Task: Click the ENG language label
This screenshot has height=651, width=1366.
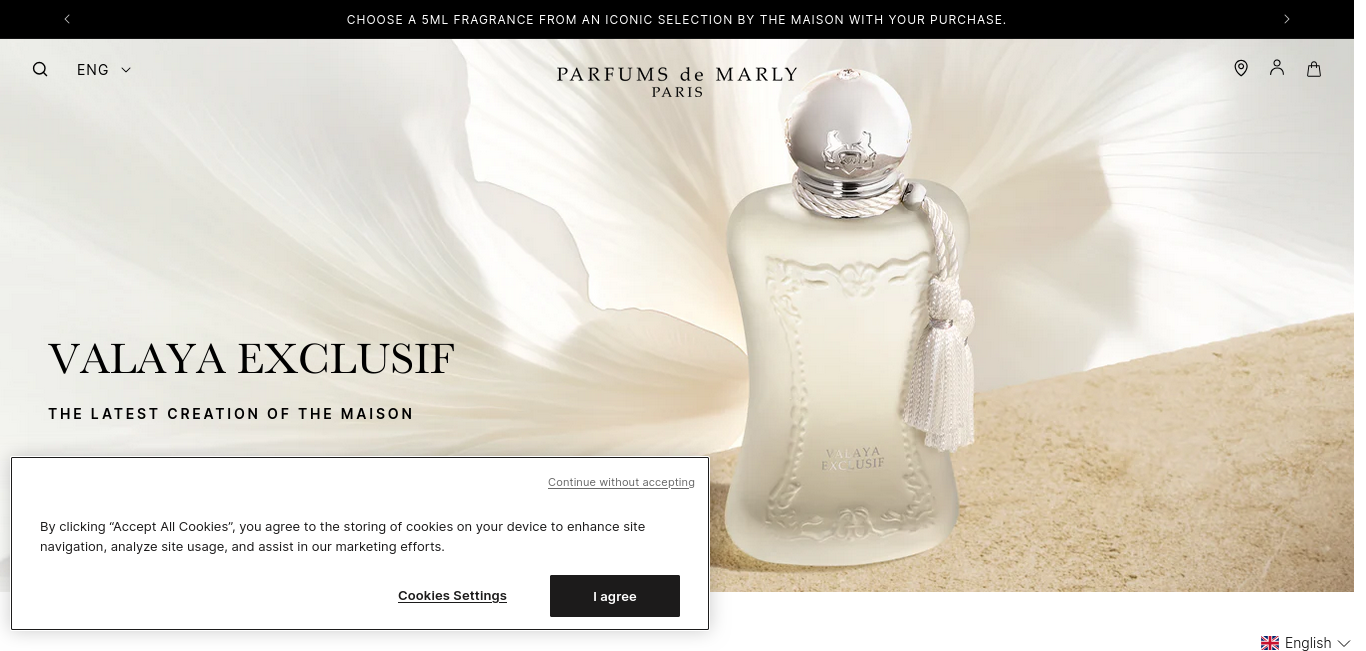Action: pos(93,69)
